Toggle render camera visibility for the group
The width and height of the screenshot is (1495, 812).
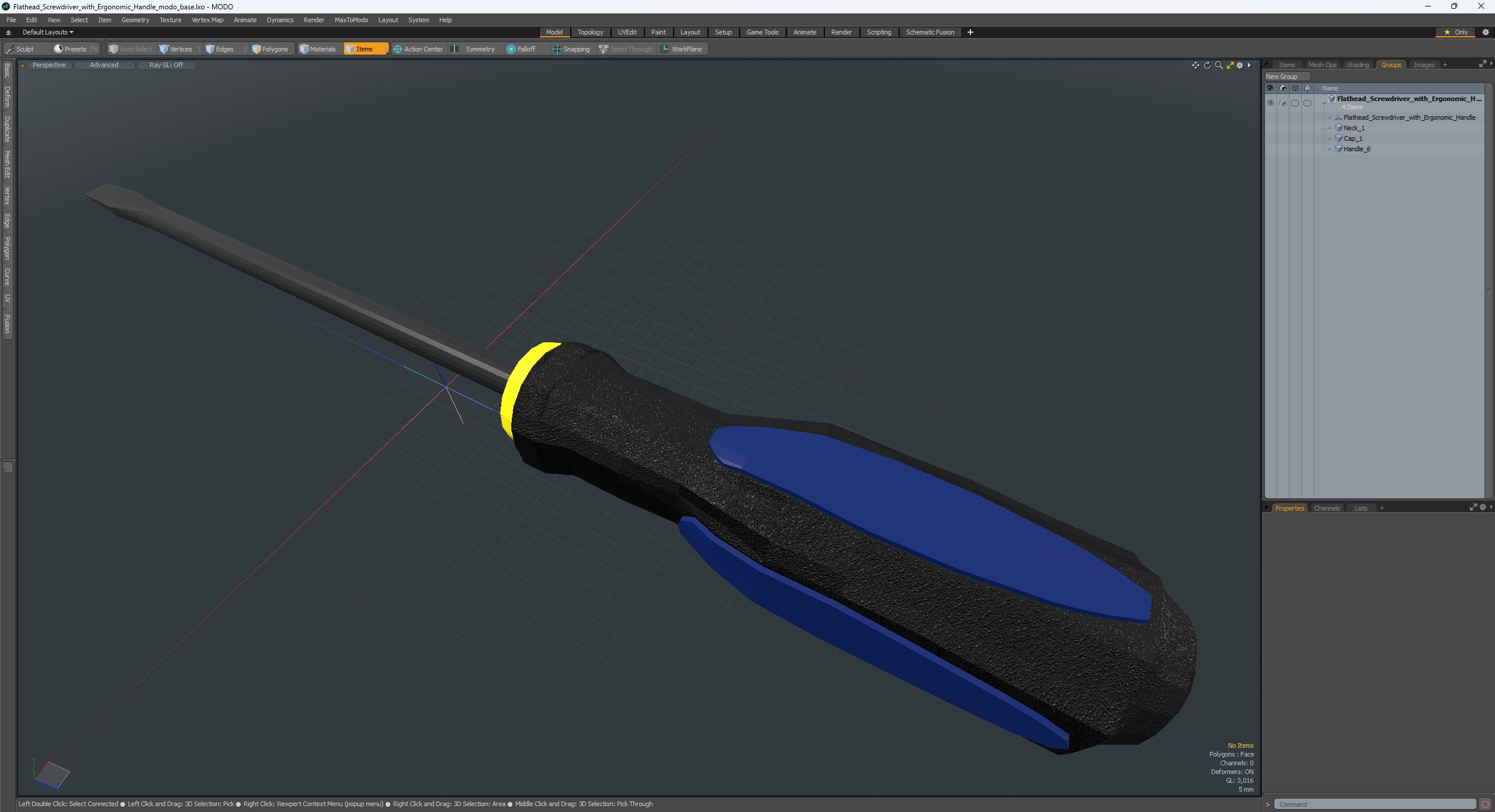[x=1283, y=103]
